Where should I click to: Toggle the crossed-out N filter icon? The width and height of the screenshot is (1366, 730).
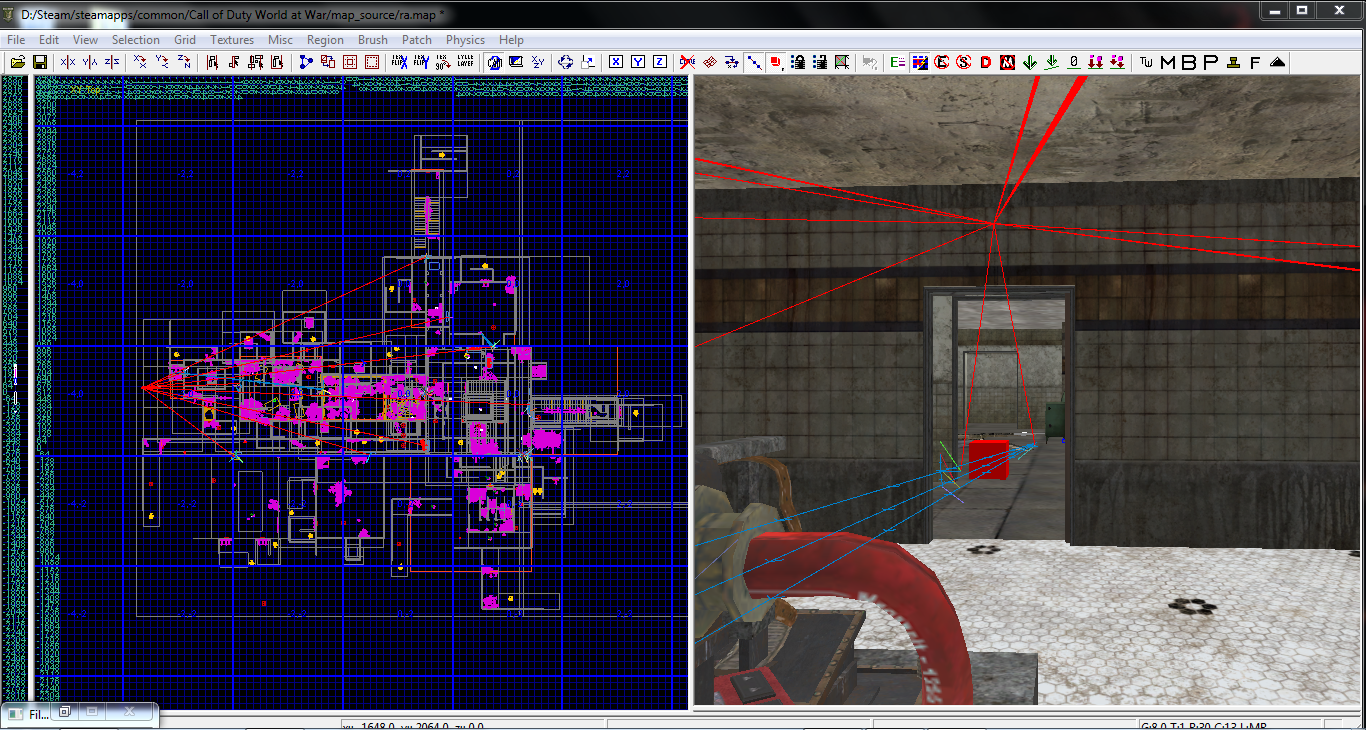[1008, 62]
